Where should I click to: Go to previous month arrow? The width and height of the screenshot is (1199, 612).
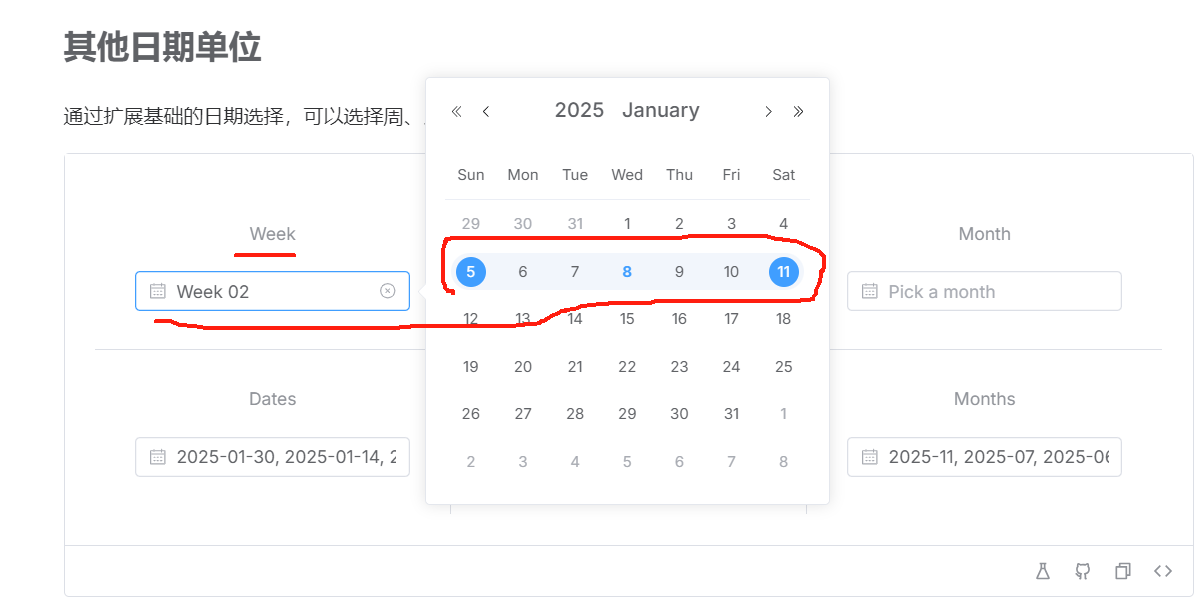(486, 112)
